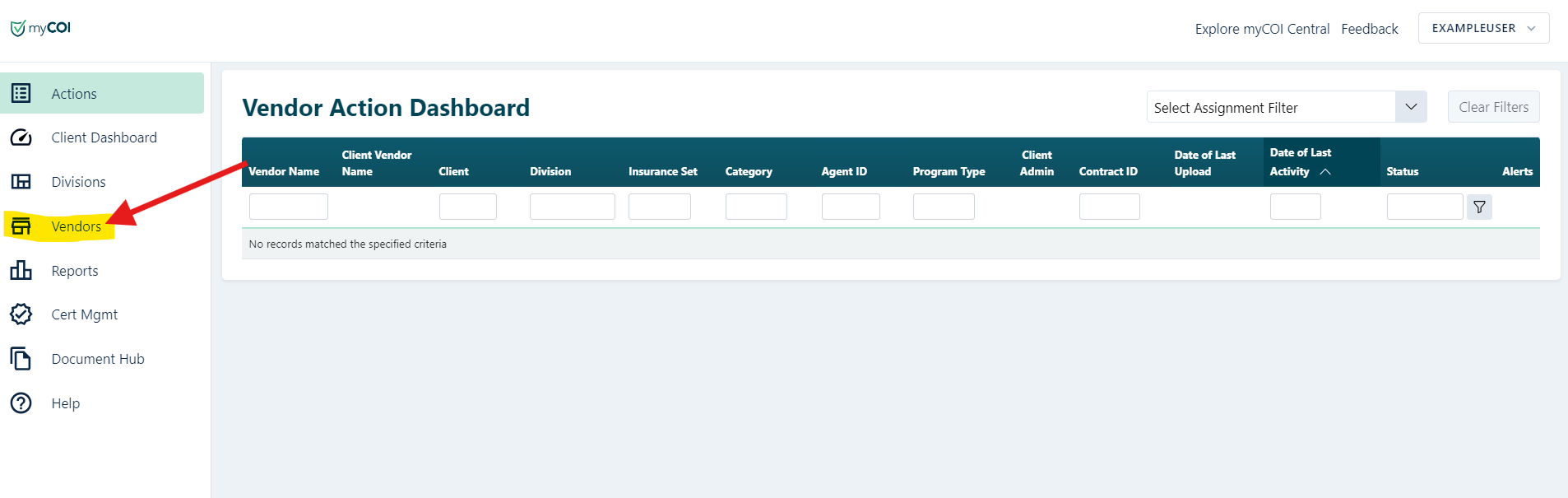Click the Clear Filters button
The width and height of the screenshot is (1568, 498).
click(1493, 107)
